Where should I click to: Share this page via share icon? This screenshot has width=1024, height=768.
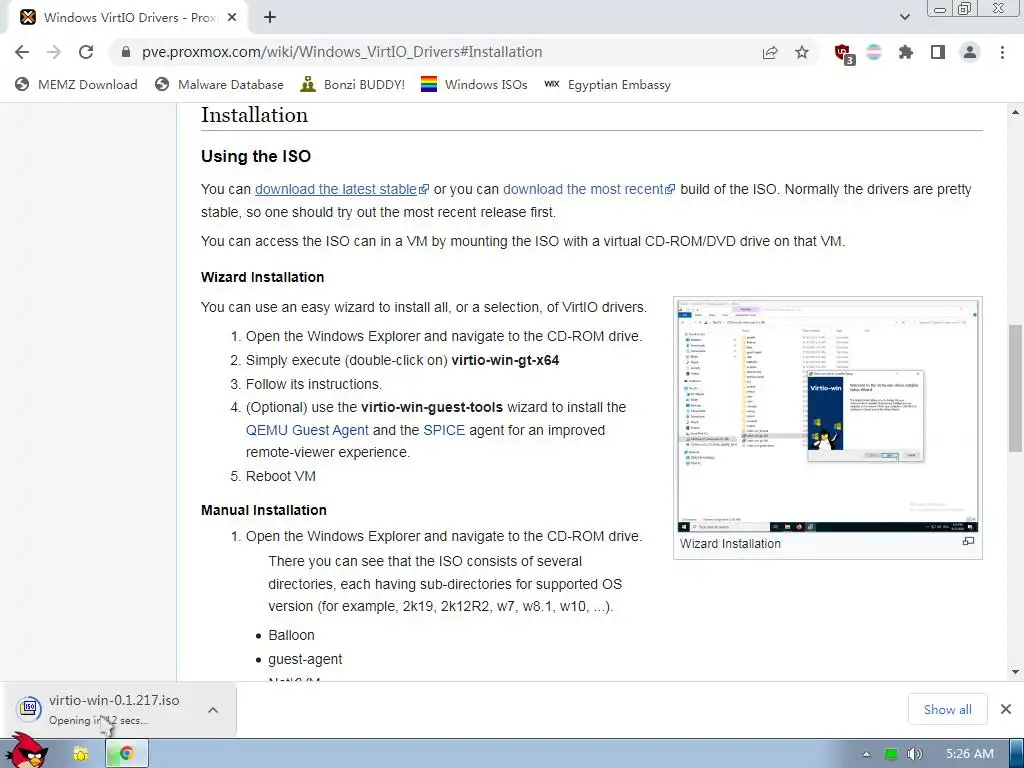[770, 52]
